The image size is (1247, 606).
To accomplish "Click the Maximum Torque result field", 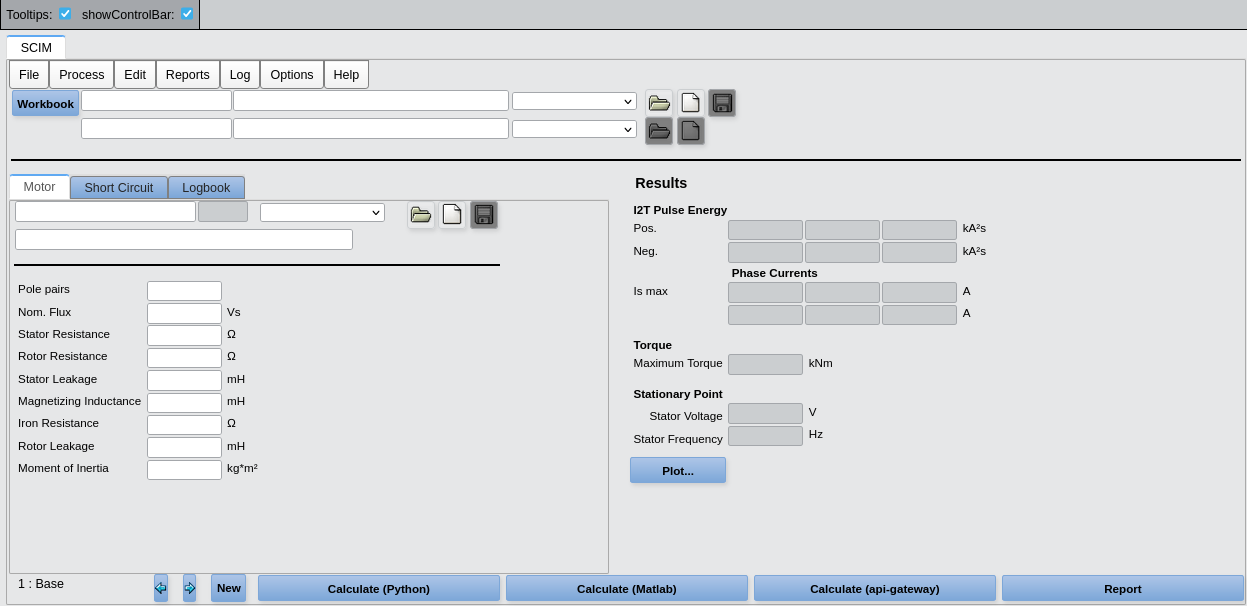I will click(x=765, y=364).
